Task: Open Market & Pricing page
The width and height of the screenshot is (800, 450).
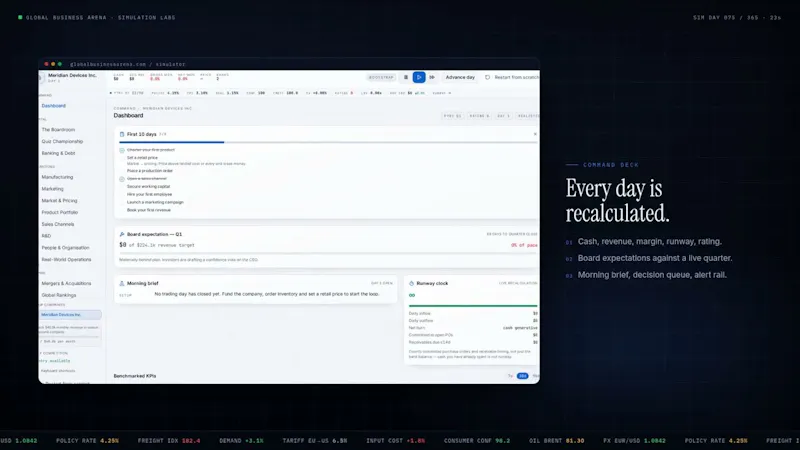Action: pos(59,201)
